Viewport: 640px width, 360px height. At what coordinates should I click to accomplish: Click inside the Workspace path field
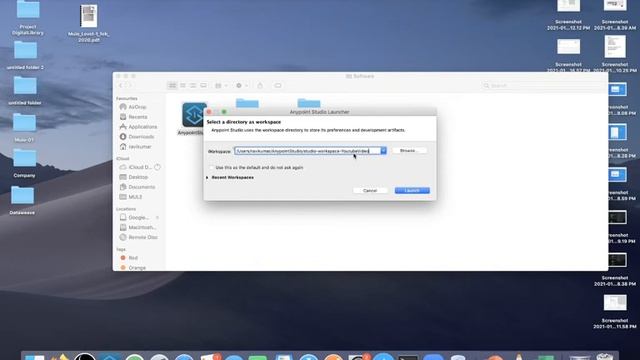(307, 151)
